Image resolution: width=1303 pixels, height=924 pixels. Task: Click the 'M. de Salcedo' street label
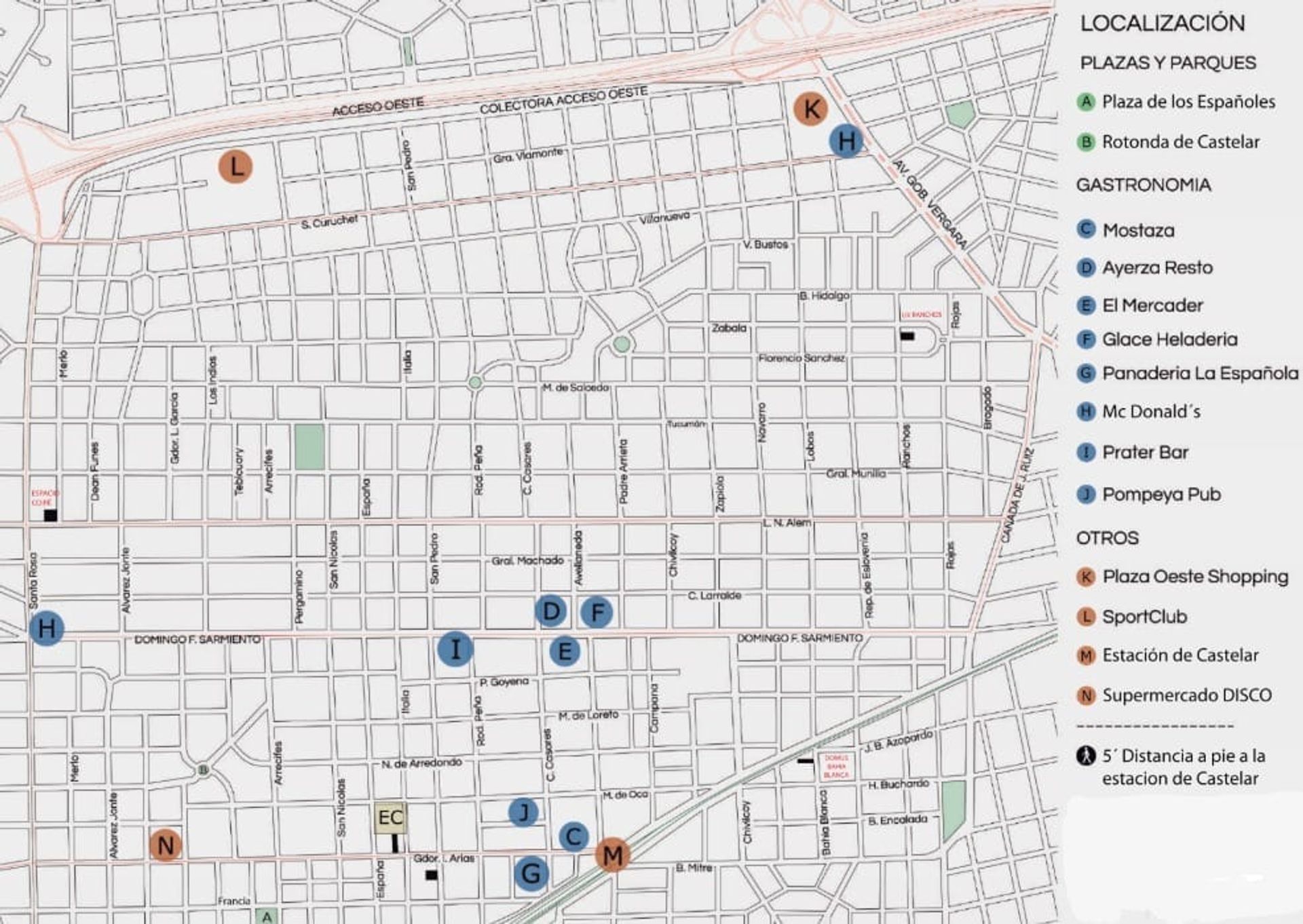click(575, 387)
